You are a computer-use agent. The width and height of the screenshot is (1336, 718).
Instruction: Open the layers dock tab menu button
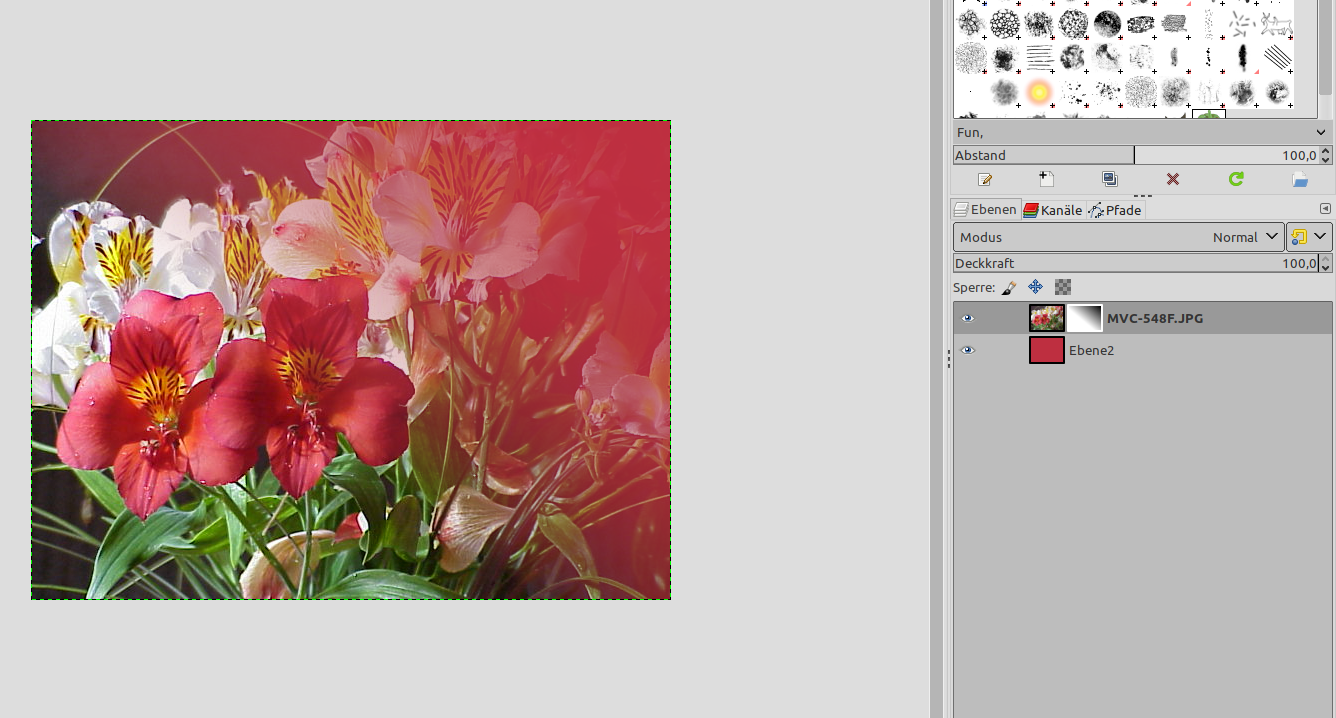click(1325, 209)
